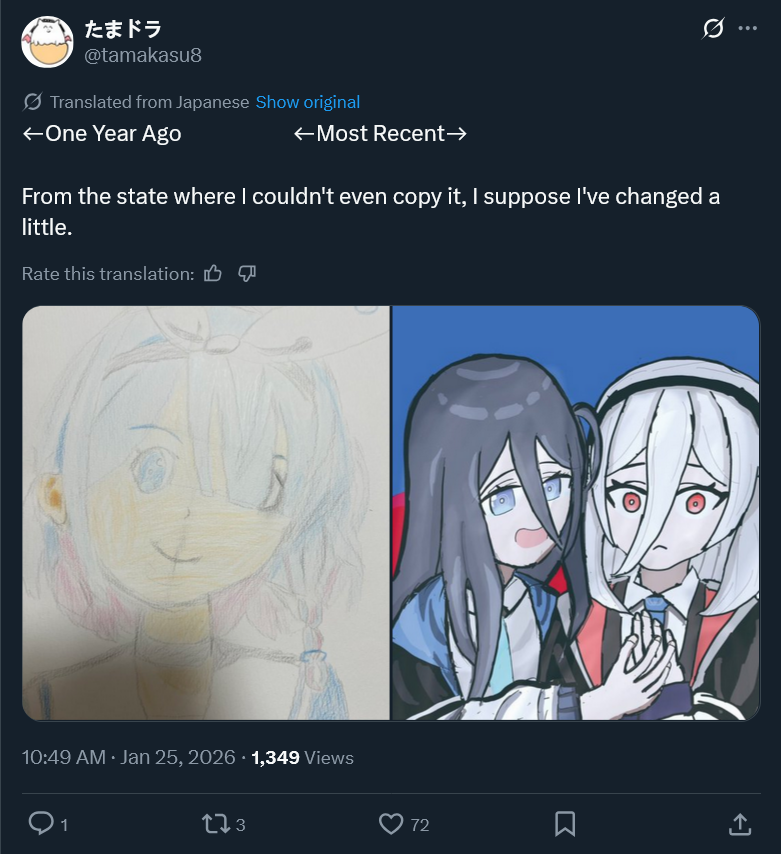
Task: Rate translation with thumbs down
Action: [247, 273]
